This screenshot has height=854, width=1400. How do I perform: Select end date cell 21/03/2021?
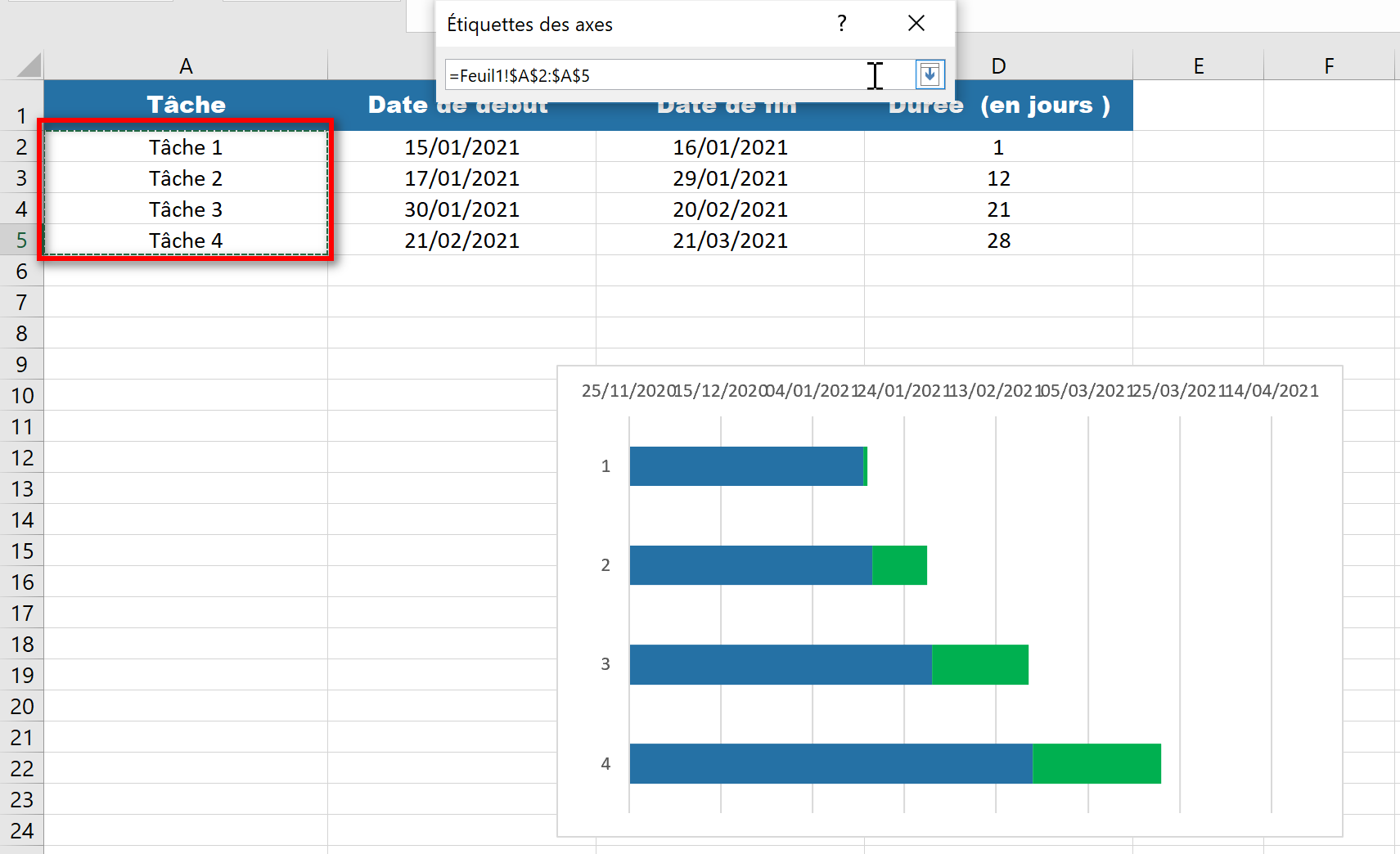[x=730, y=240]
